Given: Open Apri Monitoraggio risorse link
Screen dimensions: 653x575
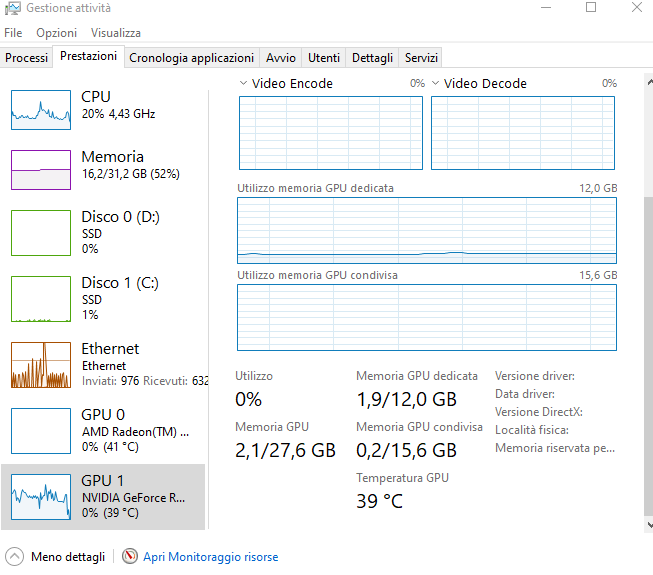Looking at the screenshot, I should (211, 557).
